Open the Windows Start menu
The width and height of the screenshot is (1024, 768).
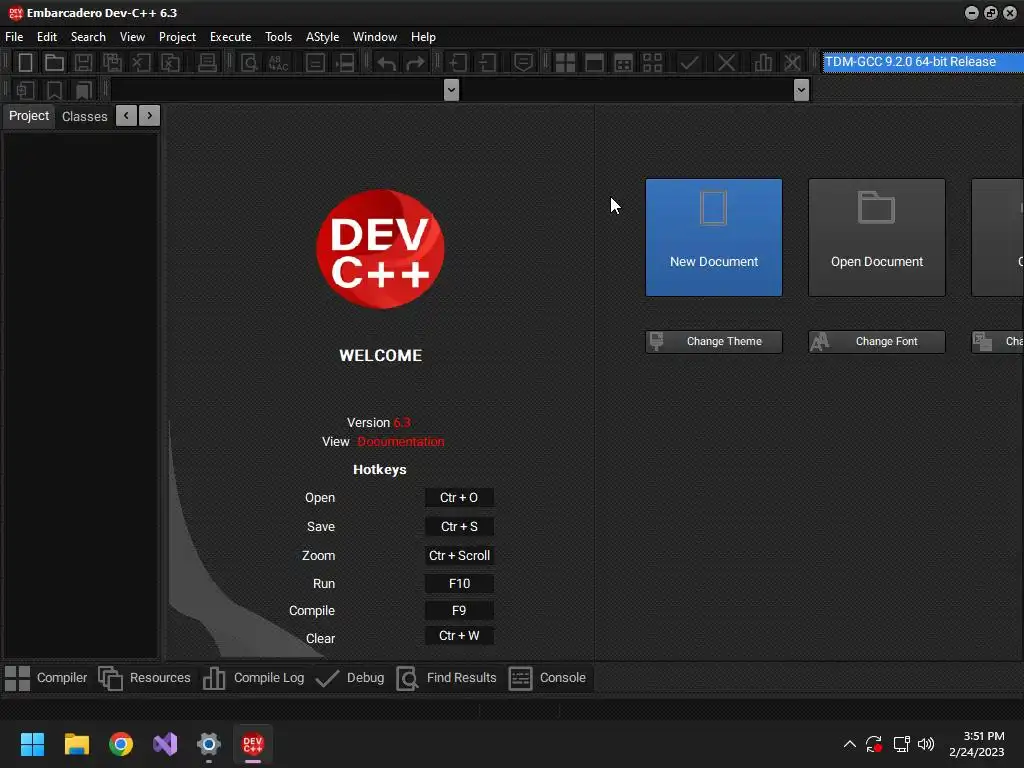32,744
